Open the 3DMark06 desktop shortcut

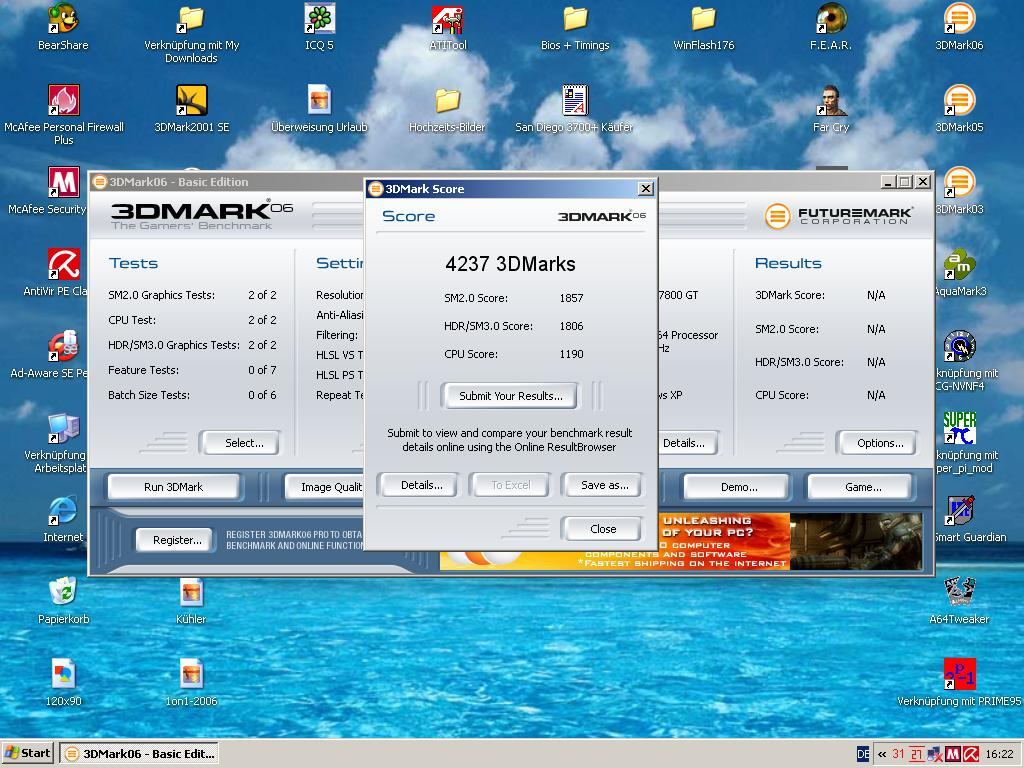959,18
